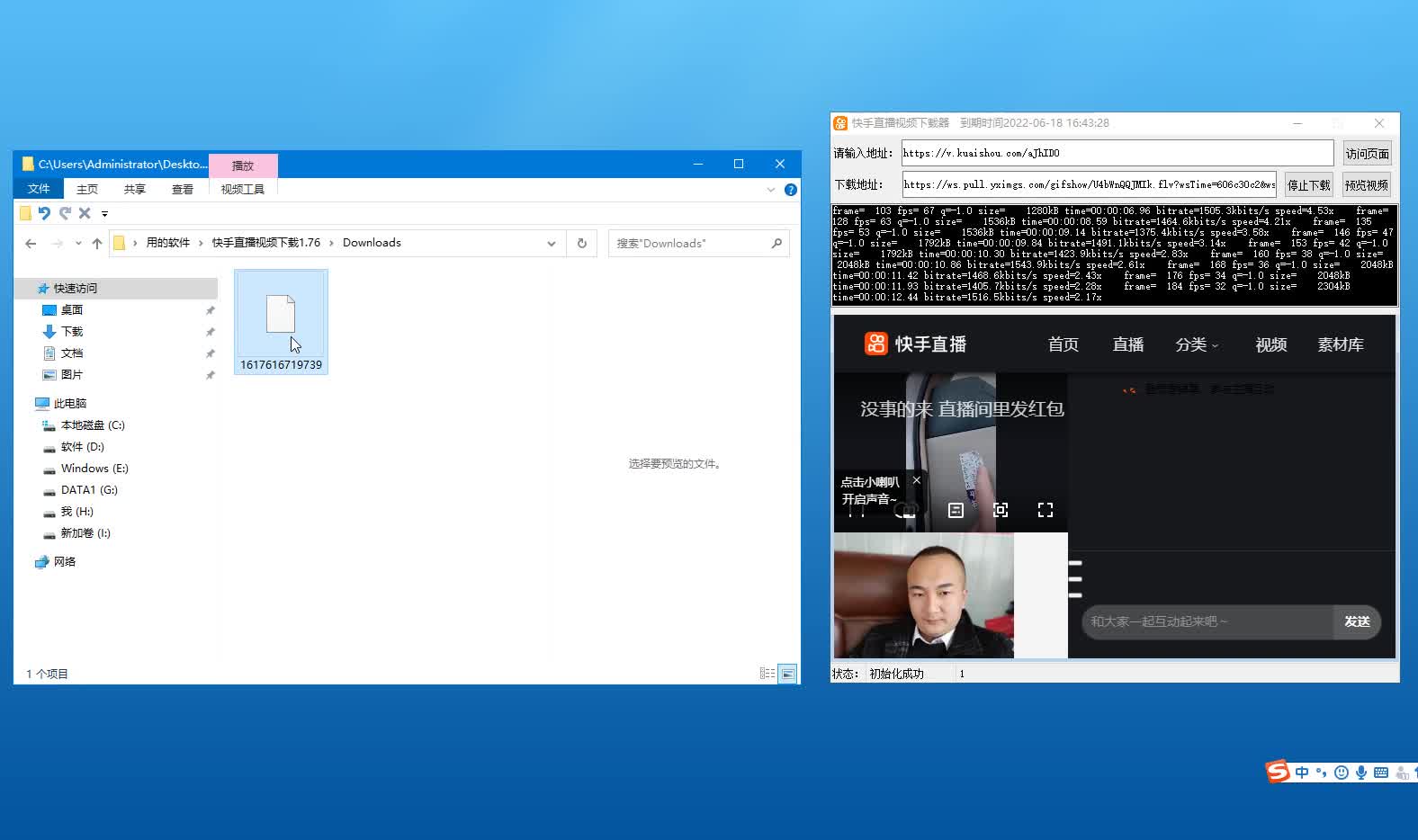Expand breadcrumb chevron after 用的软件
This screenshot has width=1418, height=840.
(202, 243)
